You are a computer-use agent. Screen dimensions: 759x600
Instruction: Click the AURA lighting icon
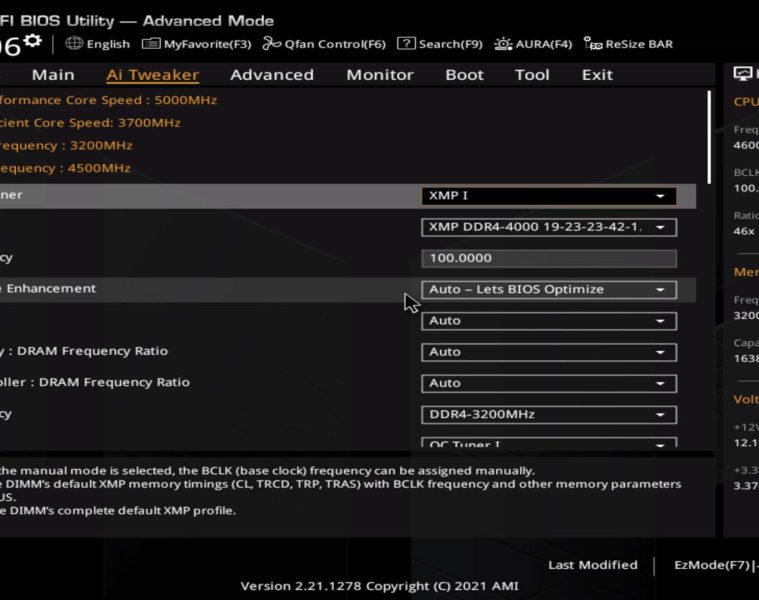click(x=503, y=44)
